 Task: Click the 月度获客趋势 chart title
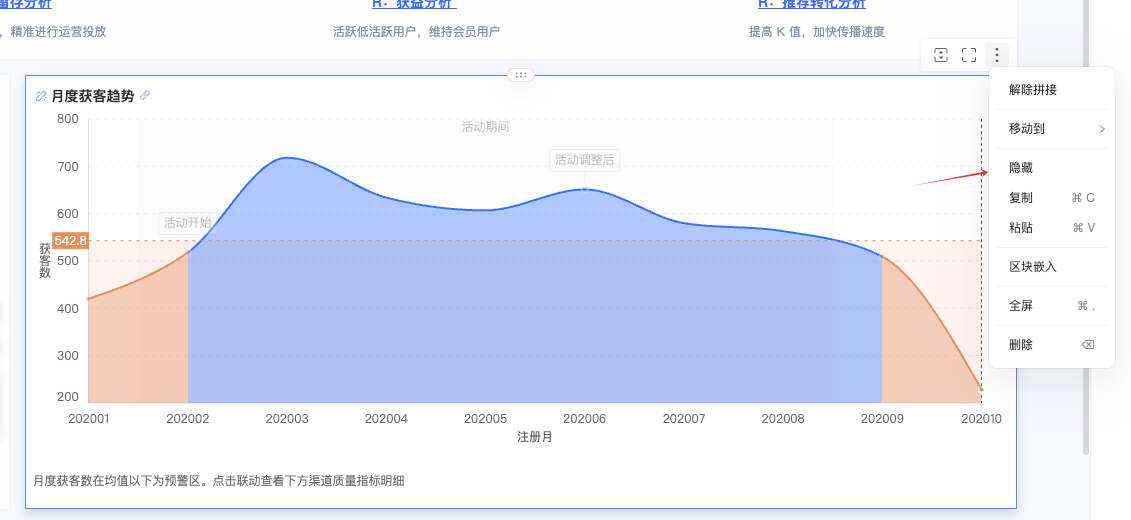[x=93, y=96]
